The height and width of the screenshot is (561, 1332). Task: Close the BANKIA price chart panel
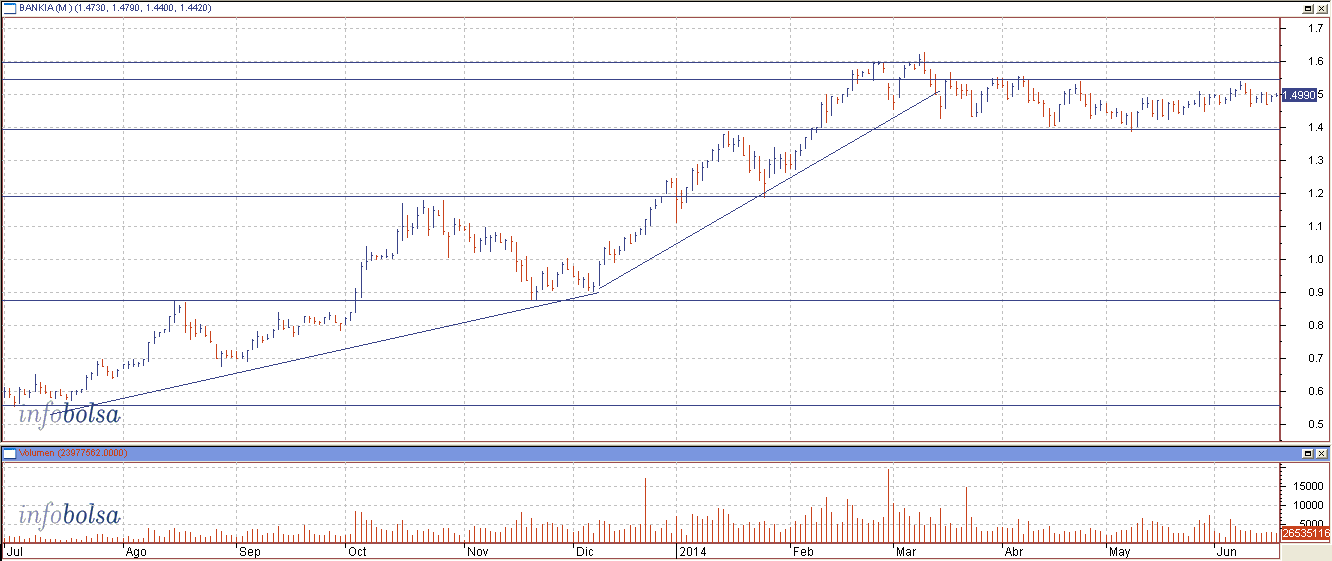pyautogui.click(x=1322, y=7)
